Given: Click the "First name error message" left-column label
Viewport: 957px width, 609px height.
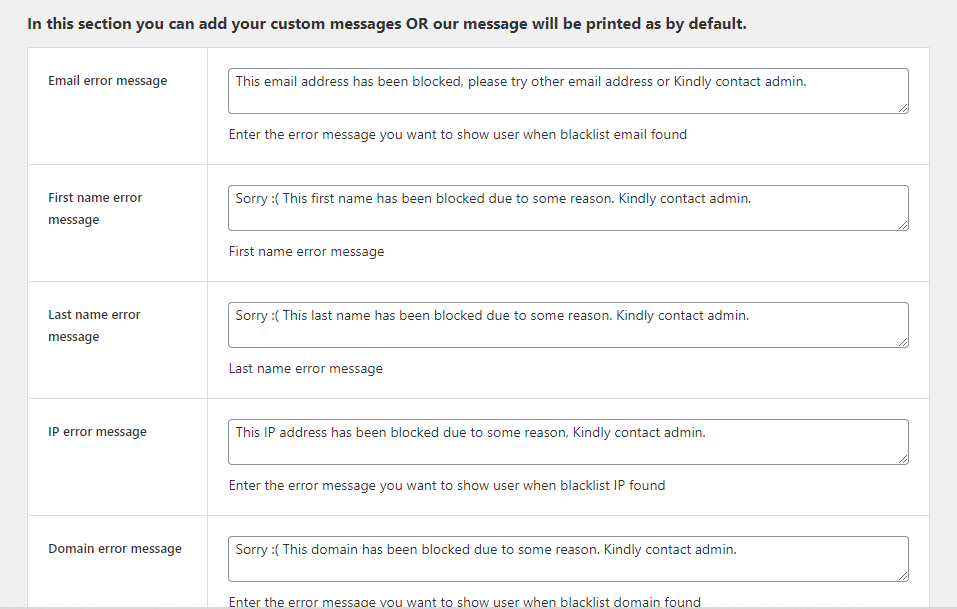Looking at the screenshot, I should pos(95,209).
